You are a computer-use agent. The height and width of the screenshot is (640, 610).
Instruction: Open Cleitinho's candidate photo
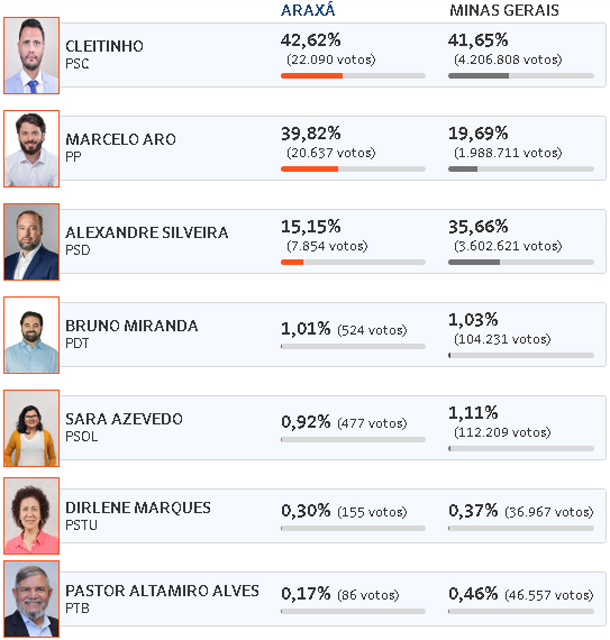[31, 56]
